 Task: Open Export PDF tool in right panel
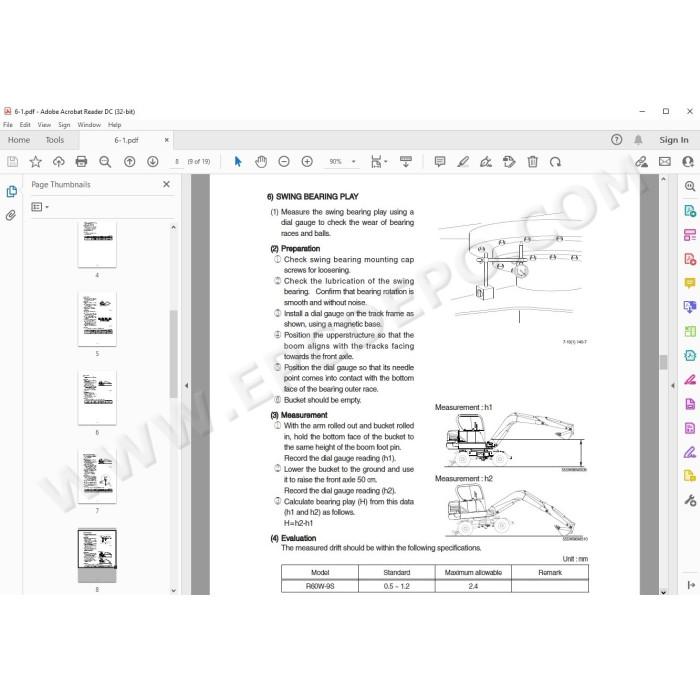tap(690, 211)
